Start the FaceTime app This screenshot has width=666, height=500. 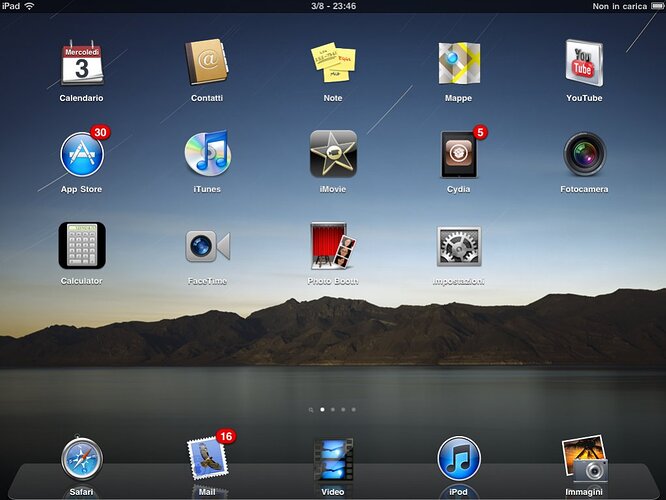pos(207,246)
